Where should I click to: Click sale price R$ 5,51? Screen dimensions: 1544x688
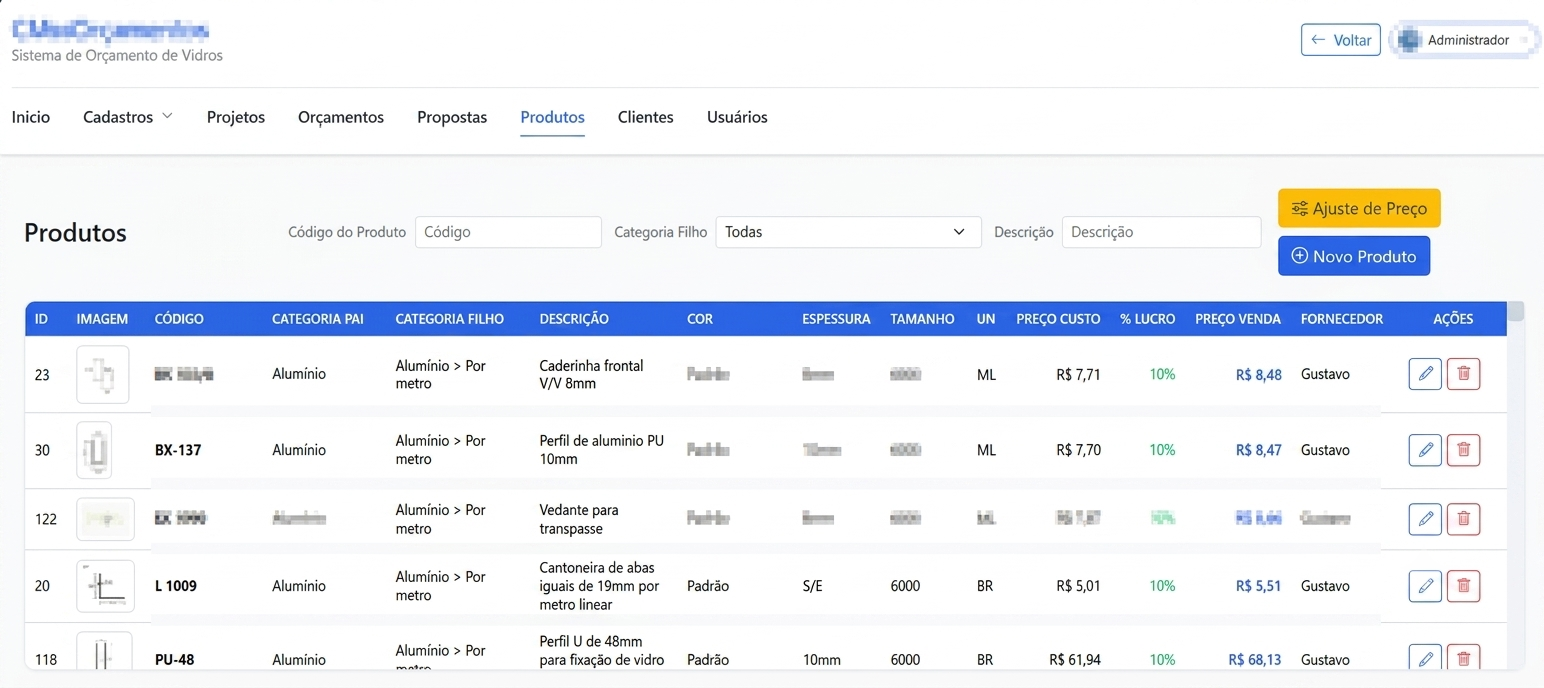coord(1259,586)
